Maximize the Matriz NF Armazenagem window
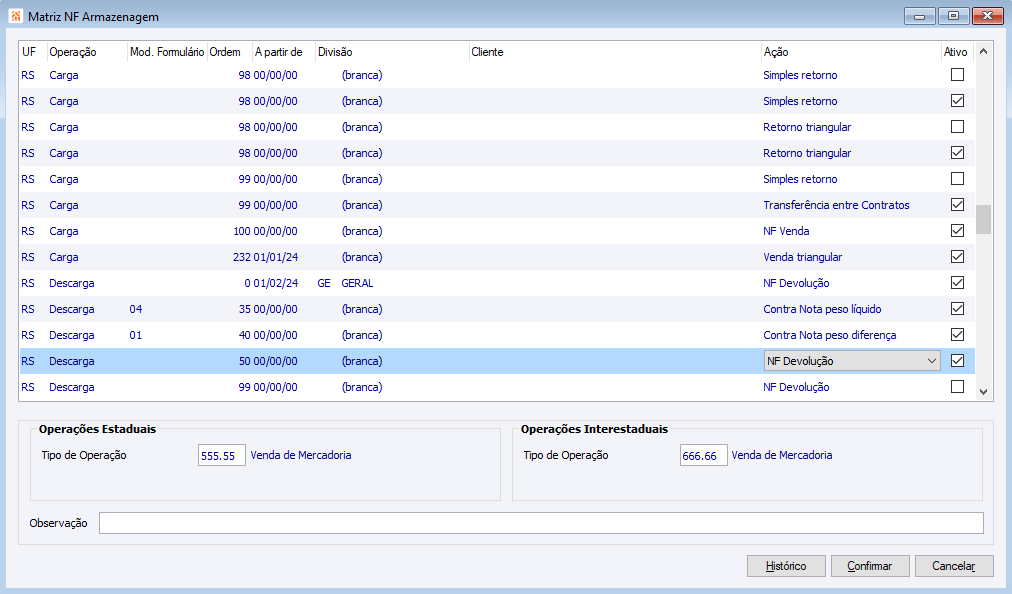The width and height of the screenshot is (1012, 594). click(x=953, y=16)
